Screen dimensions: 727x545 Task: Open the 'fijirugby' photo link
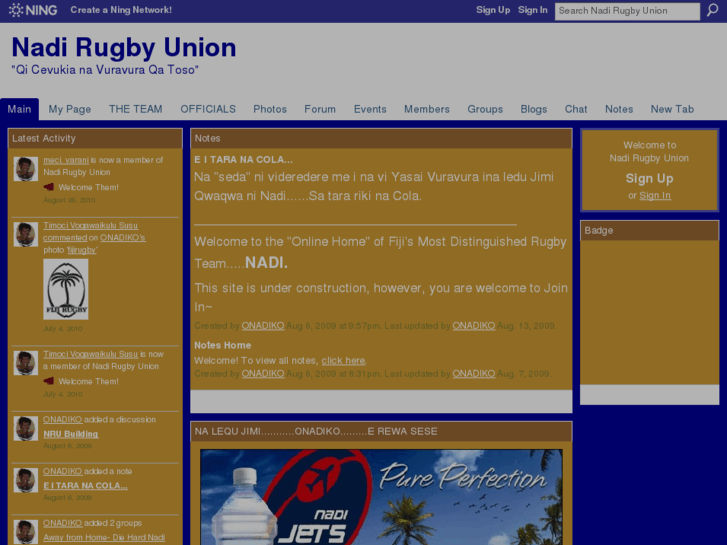tap(82, 250)
